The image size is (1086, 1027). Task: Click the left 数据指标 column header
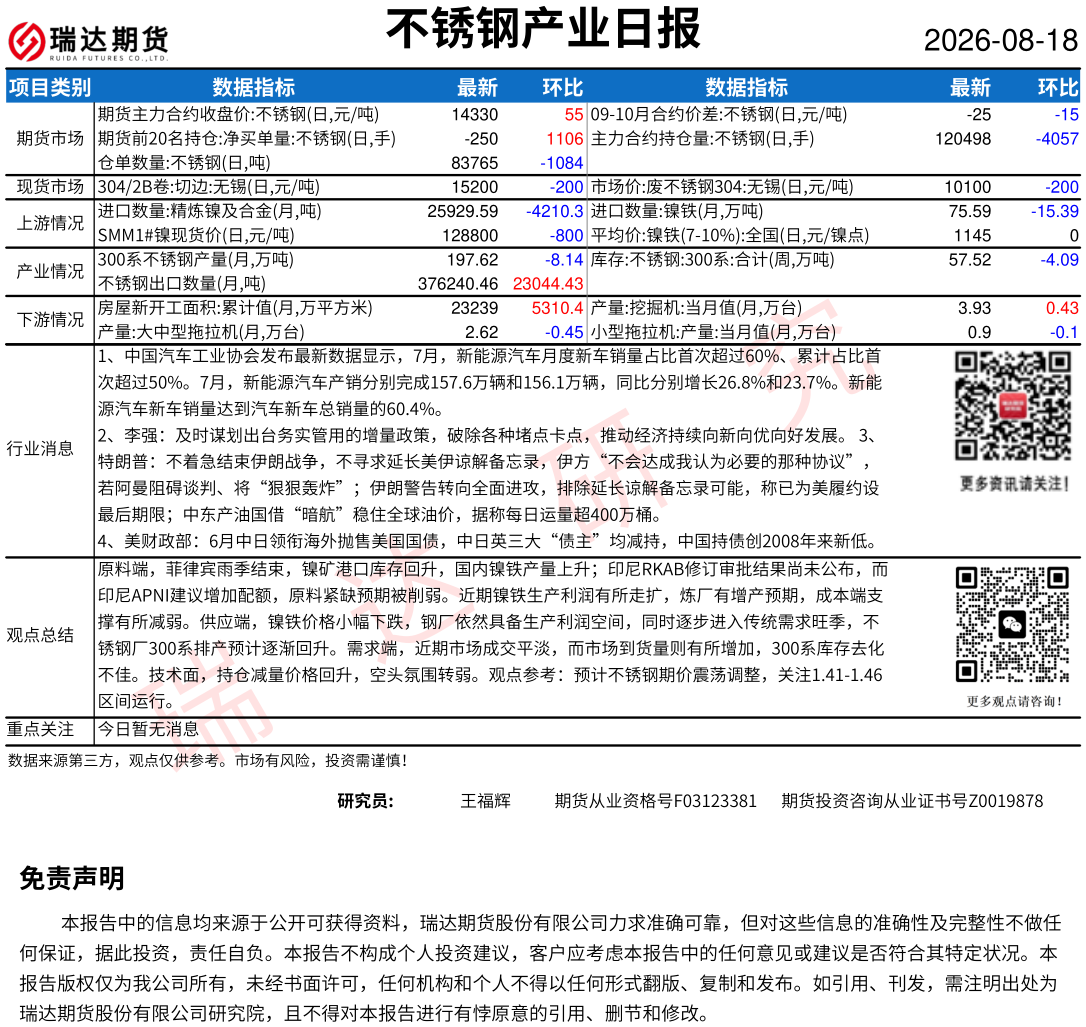click(x=253, y=87)
